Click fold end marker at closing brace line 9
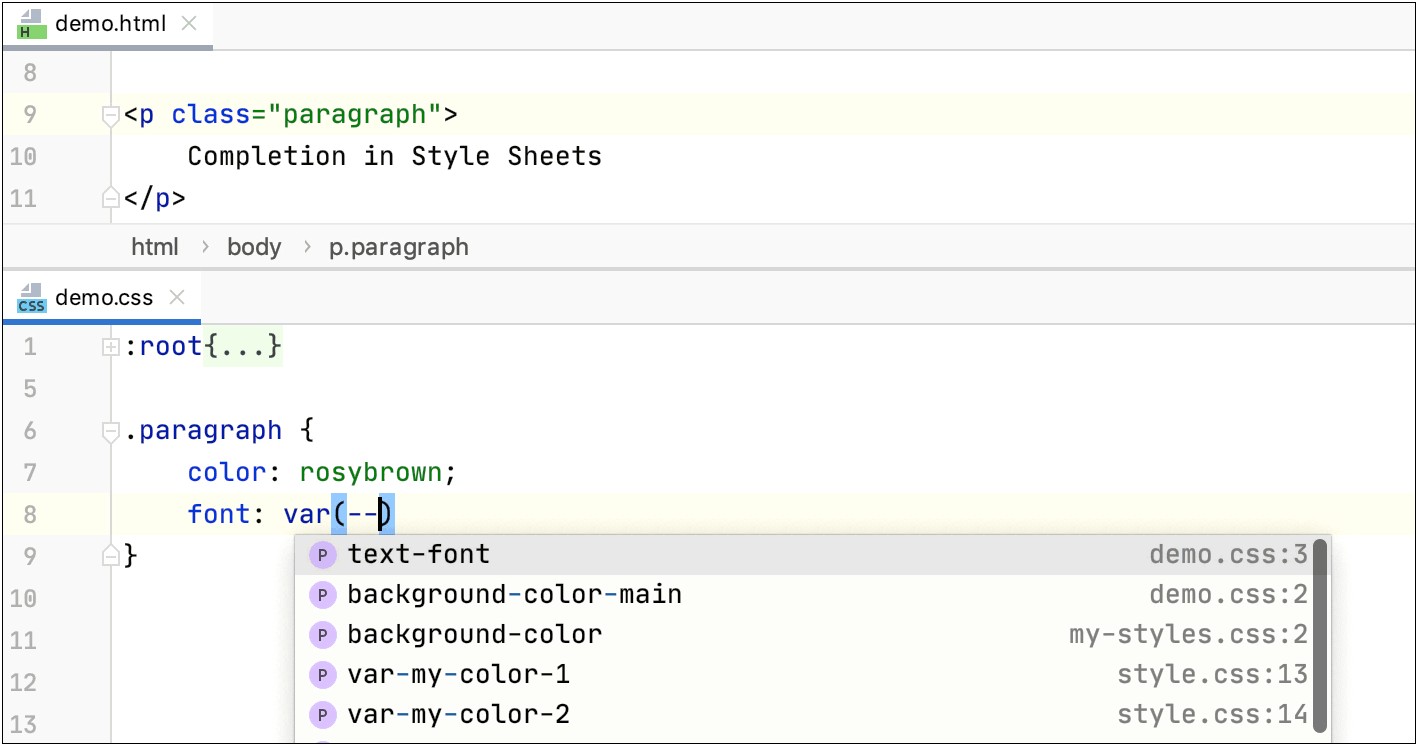The image size is (1418, 746). pyautogui.click(x=111, y=556)
